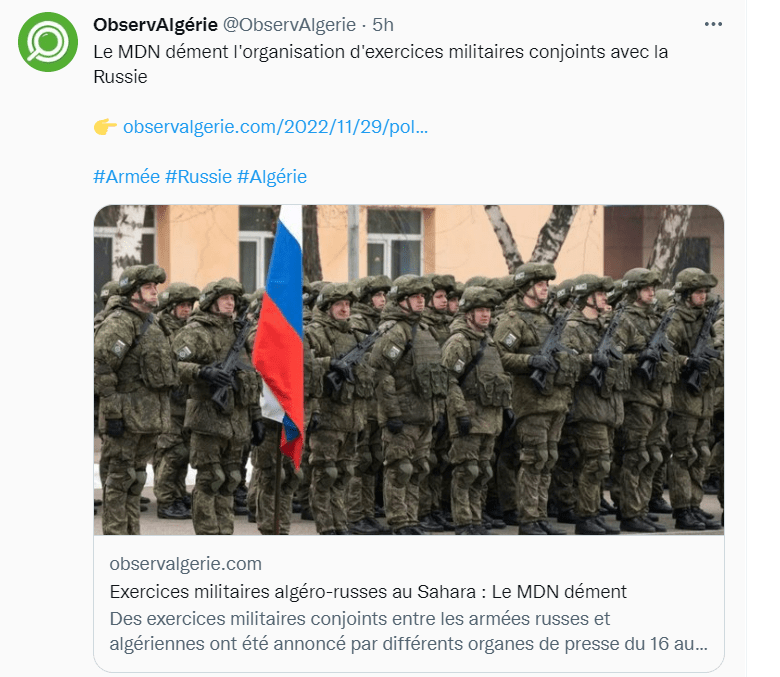Open the #Russie hashtag
This screenshot has width=780, height=677.
[198, 177]
